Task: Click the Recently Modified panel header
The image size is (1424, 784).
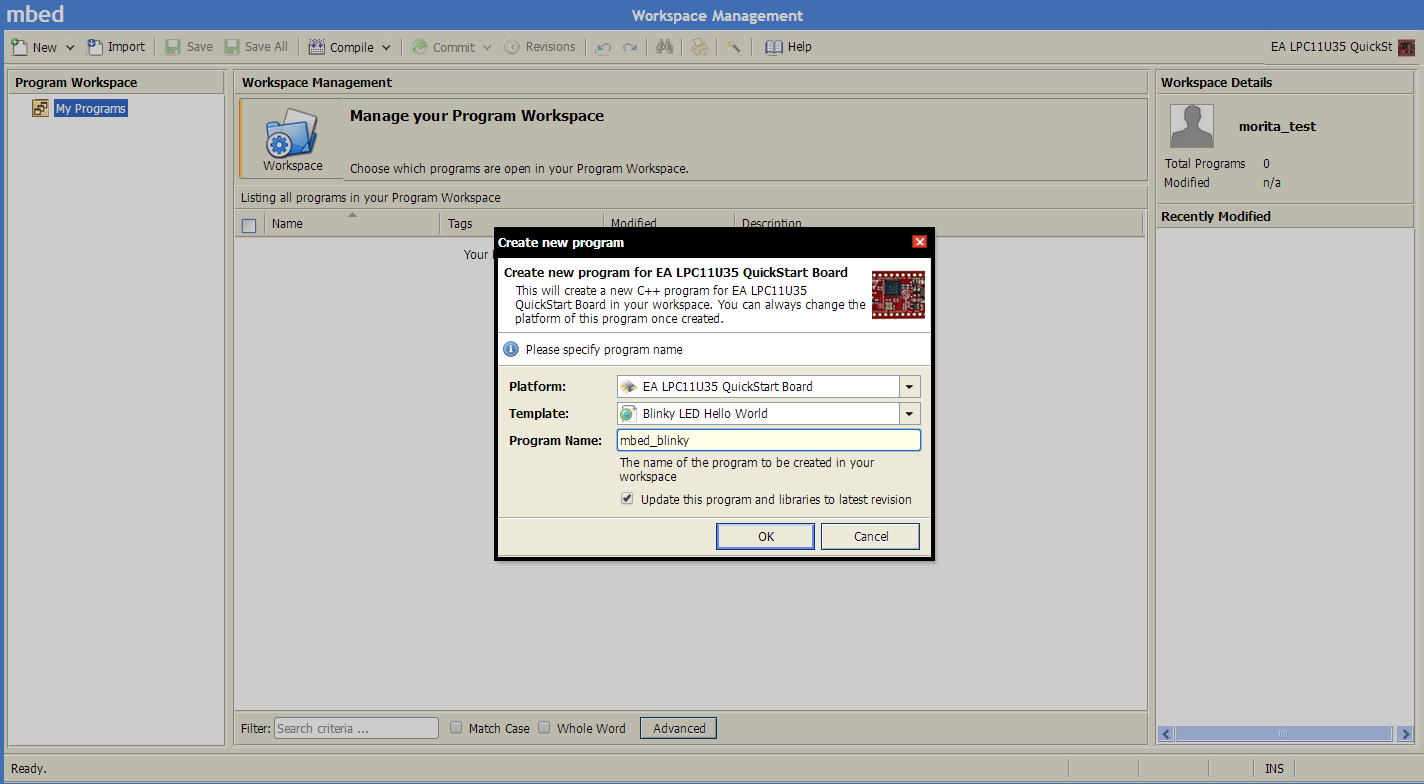Action: [1285, 216]
